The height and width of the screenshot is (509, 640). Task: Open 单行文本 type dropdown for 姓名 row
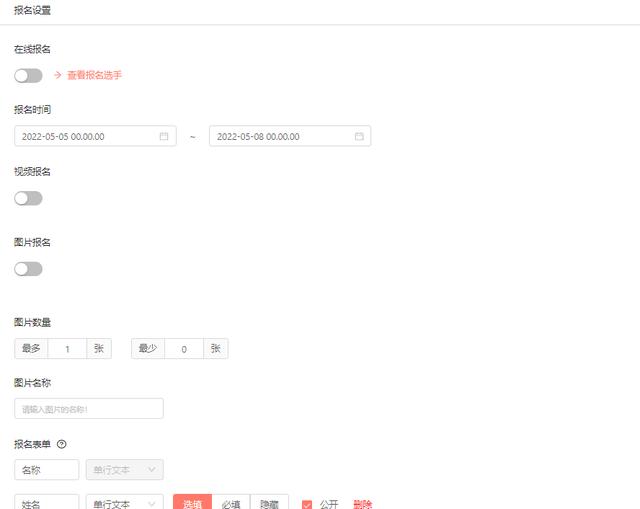pyautogui.click(x=124, y=503)
